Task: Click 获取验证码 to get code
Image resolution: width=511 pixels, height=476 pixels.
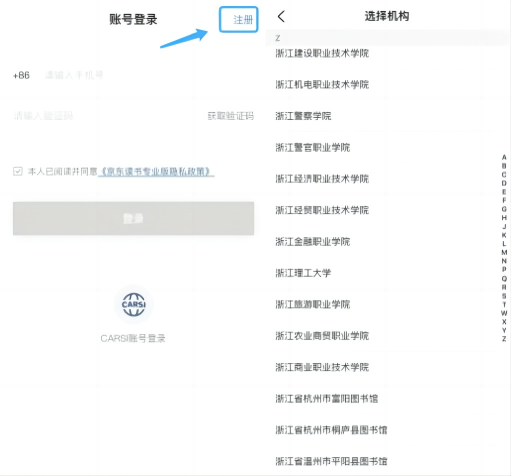Action: click(231, 116)
